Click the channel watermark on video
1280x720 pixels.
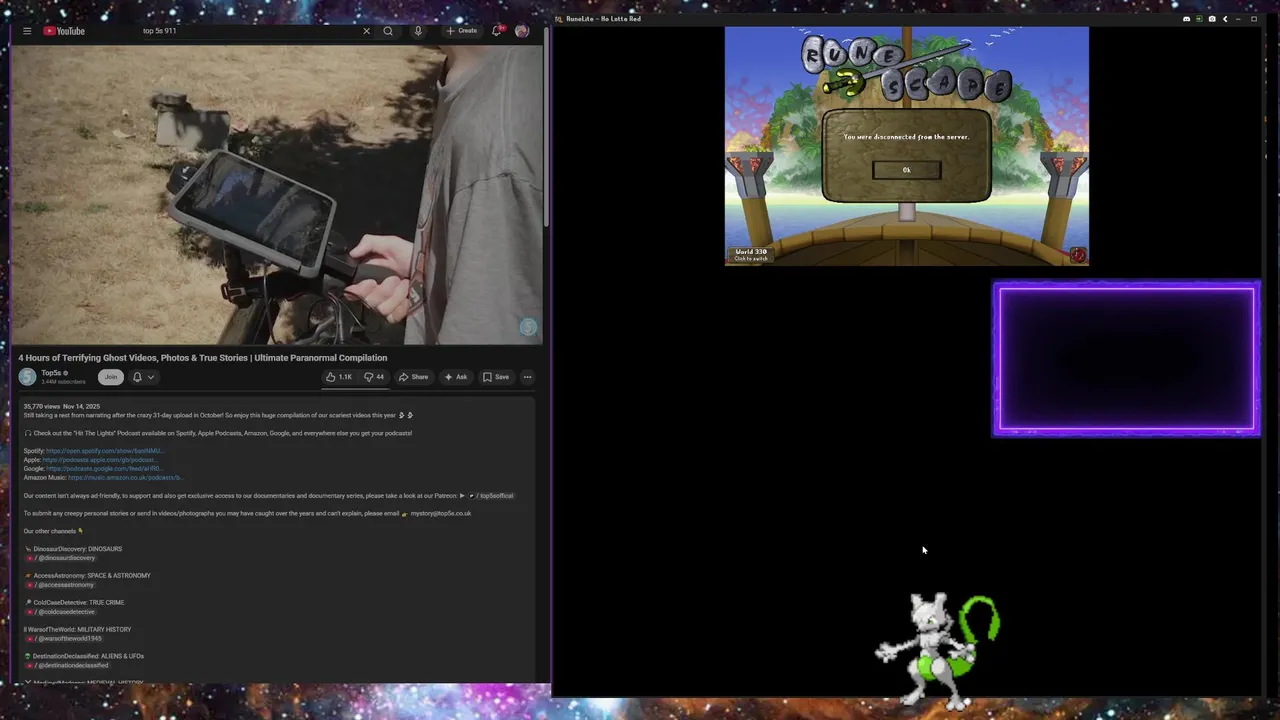528,327
